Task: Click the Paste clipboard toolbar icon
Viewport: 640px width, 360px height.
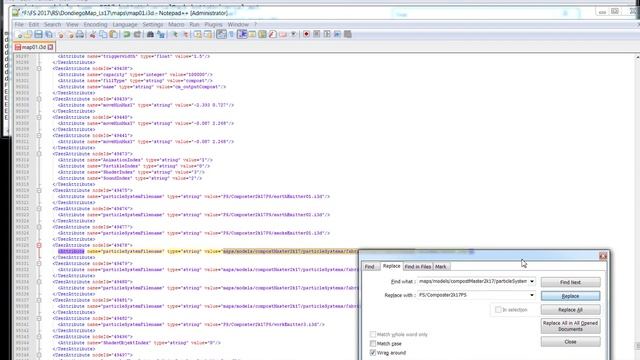Action: [x=113, y=35]
